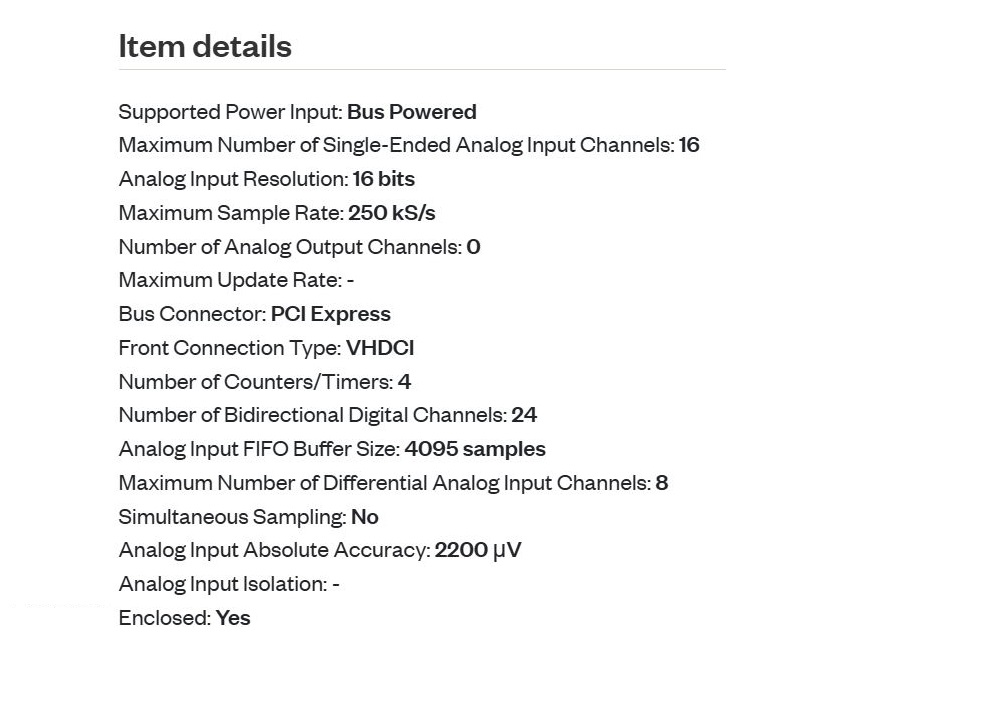Click the Item details heading
Viewport: 1001px width, 710px height.
pyautogui.click(x=205, y=46)
